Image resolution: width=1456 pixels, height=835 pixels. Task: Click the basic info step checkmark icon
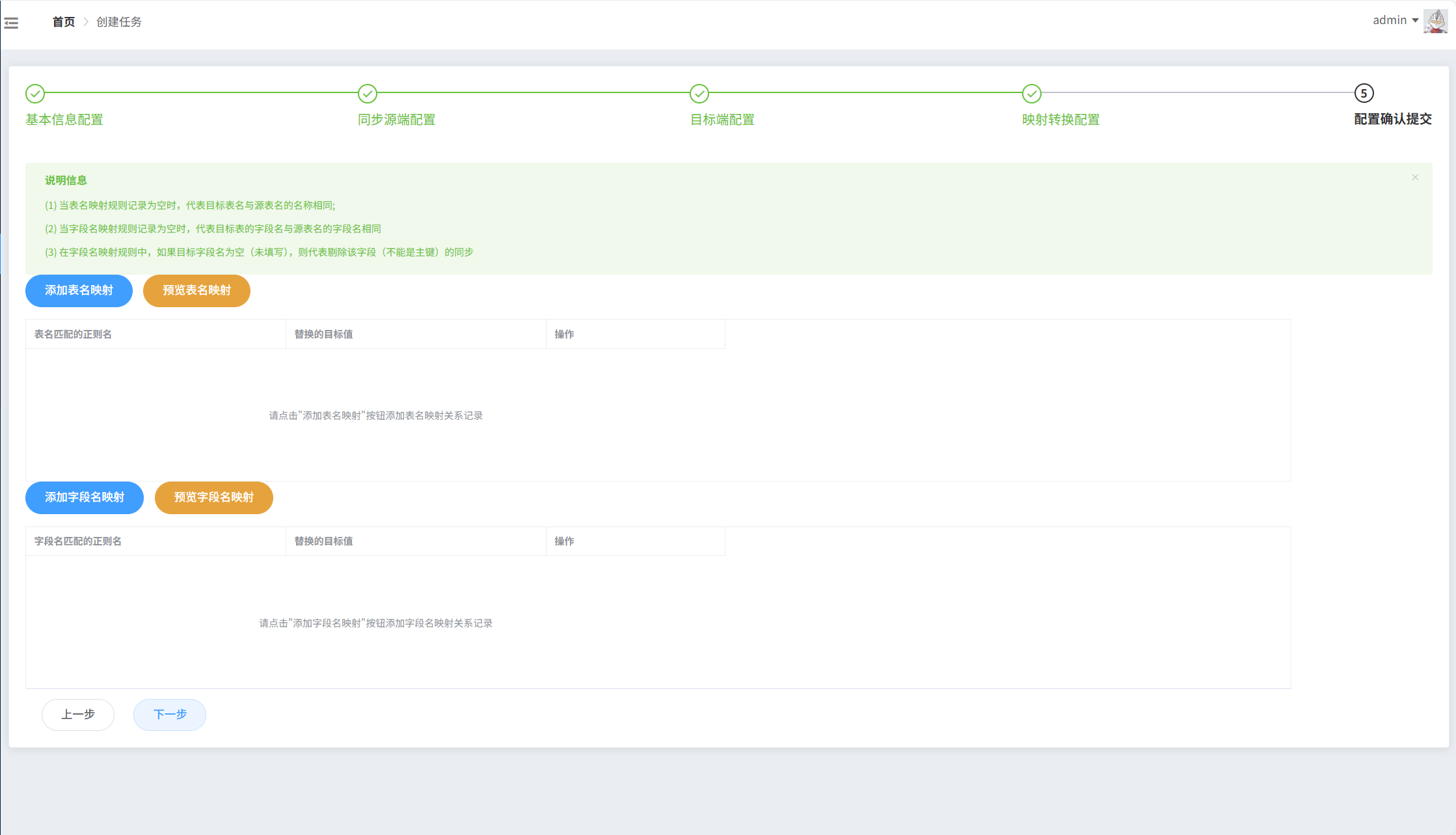click(35, 94)
